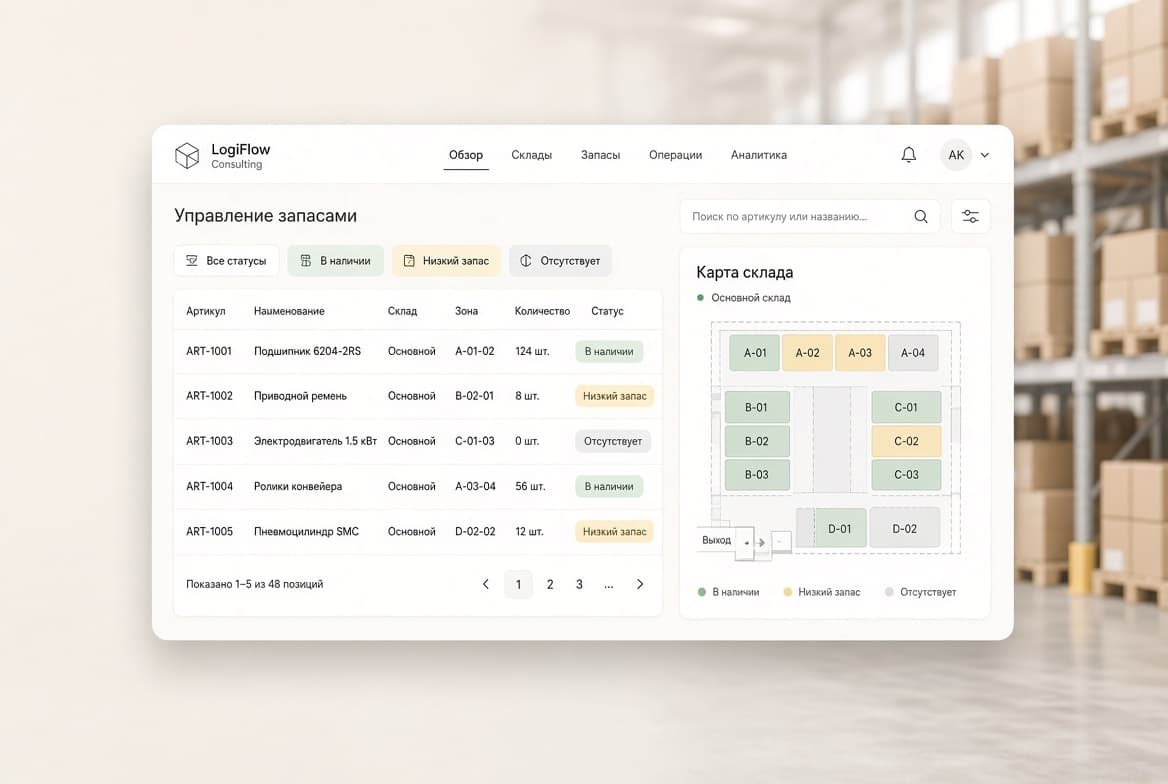Switch to the Обзор tab

(x=466, y=155)
